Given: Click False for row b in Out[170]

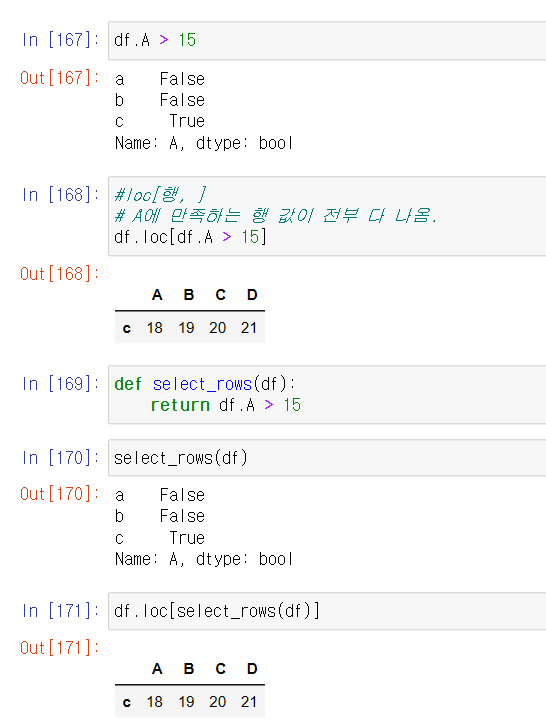Looking at the screenshot, I should 182,516.
